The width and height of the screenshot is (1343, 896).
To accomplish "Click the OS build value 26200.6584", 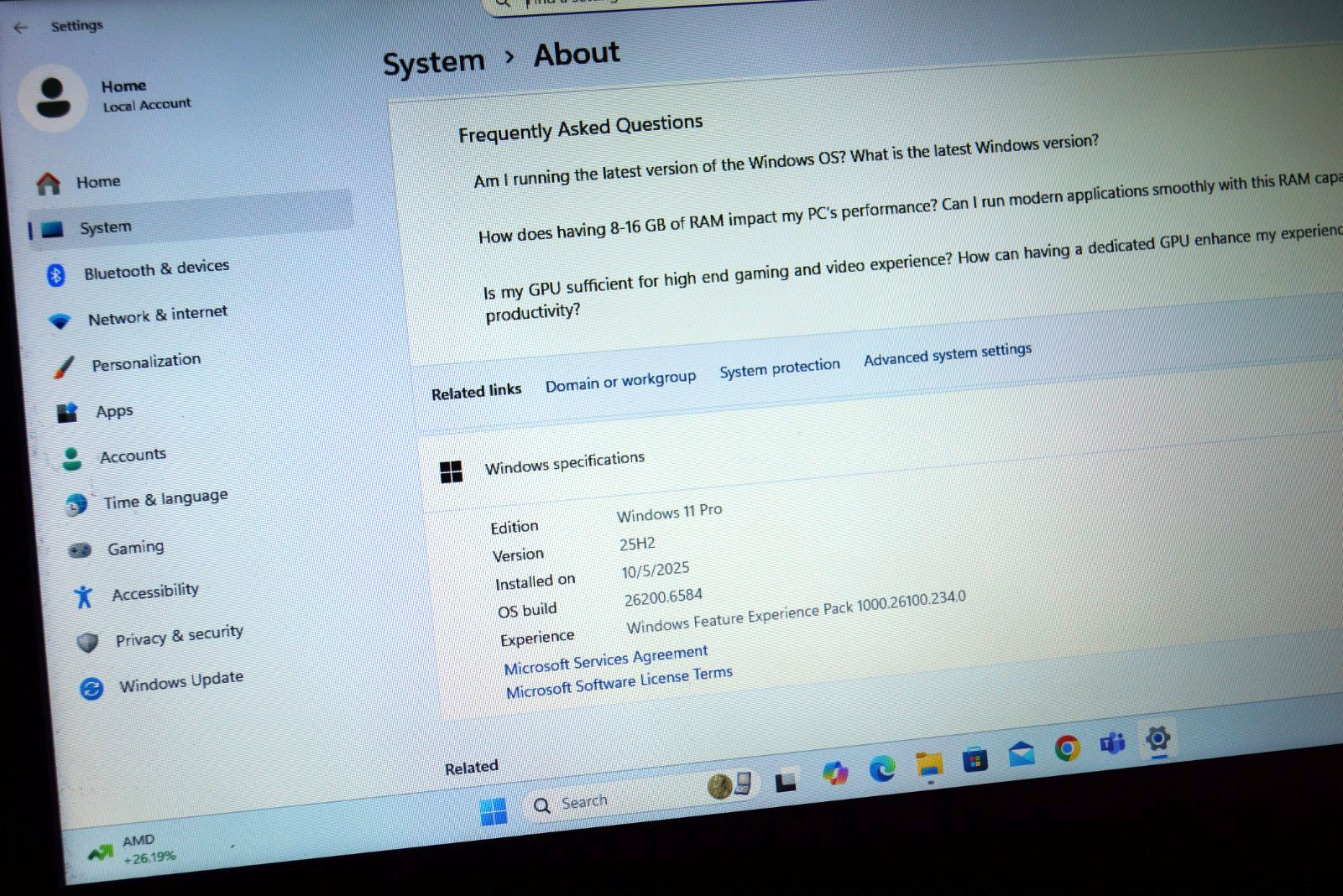I will [x=663, y=596].
